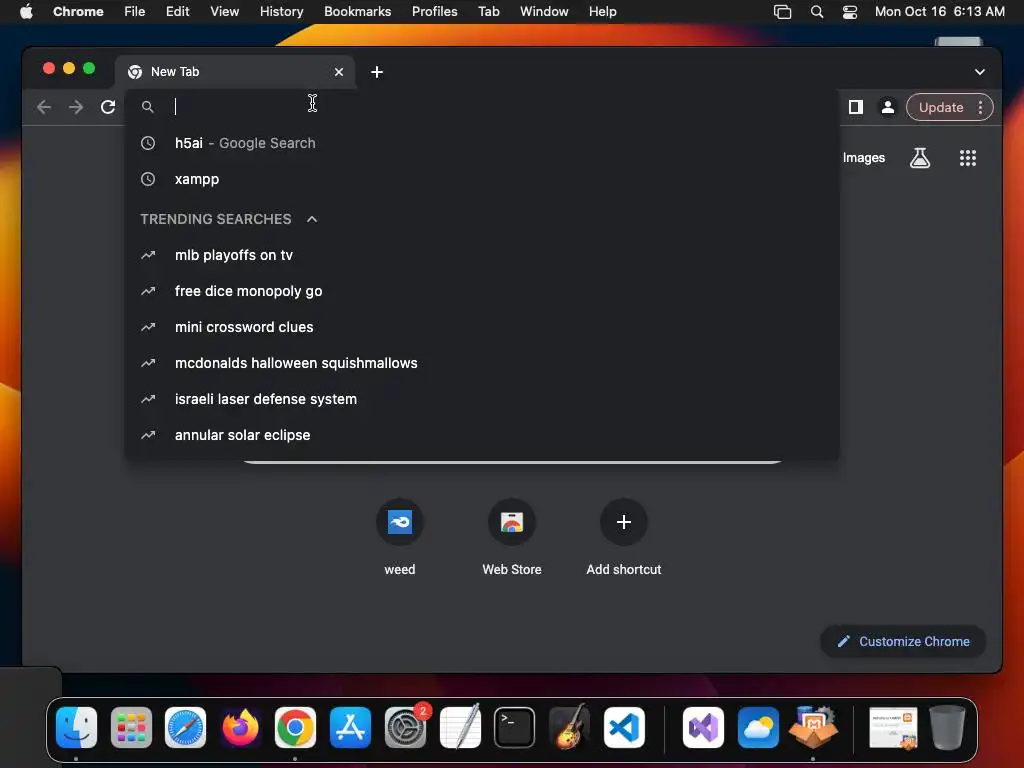Image resolution: width=1024 pixels, height=768 pixels.
Task: Open TextEdit from the dock
Action: point(460,728)
